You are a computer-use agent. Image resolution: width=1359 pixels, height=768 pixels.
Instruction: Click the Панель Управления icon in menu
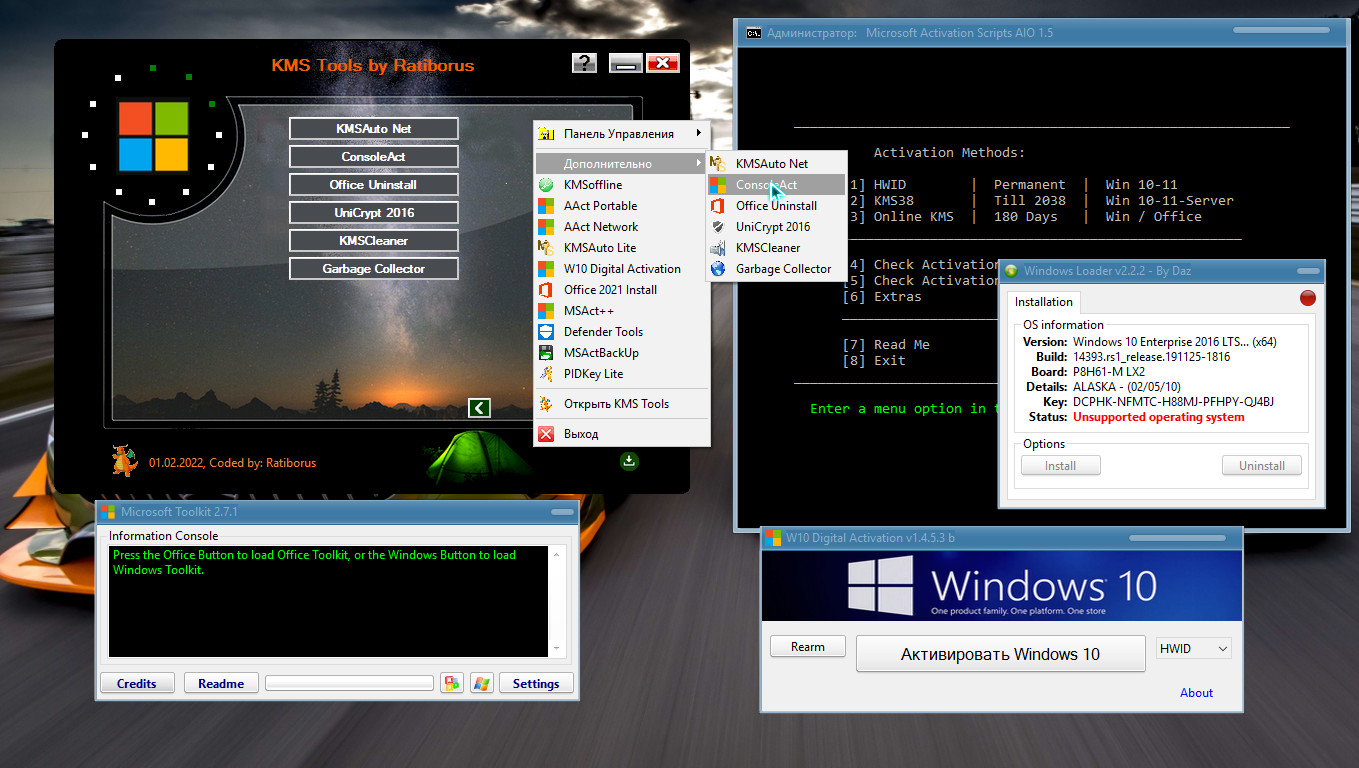(546, 134)
